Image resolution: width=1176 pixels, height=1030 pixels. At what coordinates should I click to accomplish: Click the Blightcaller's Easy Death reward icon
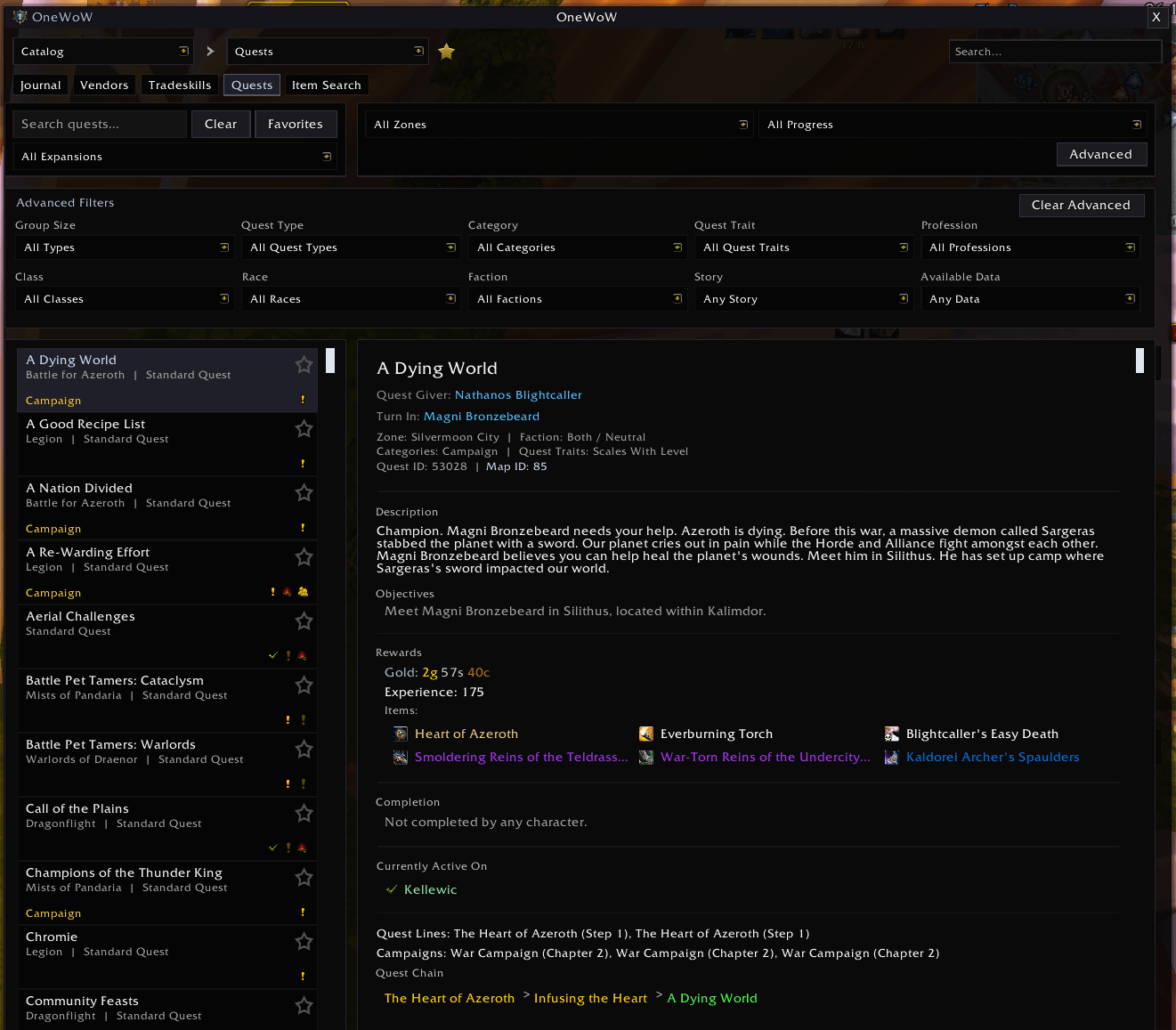click(x=892, y=734)
